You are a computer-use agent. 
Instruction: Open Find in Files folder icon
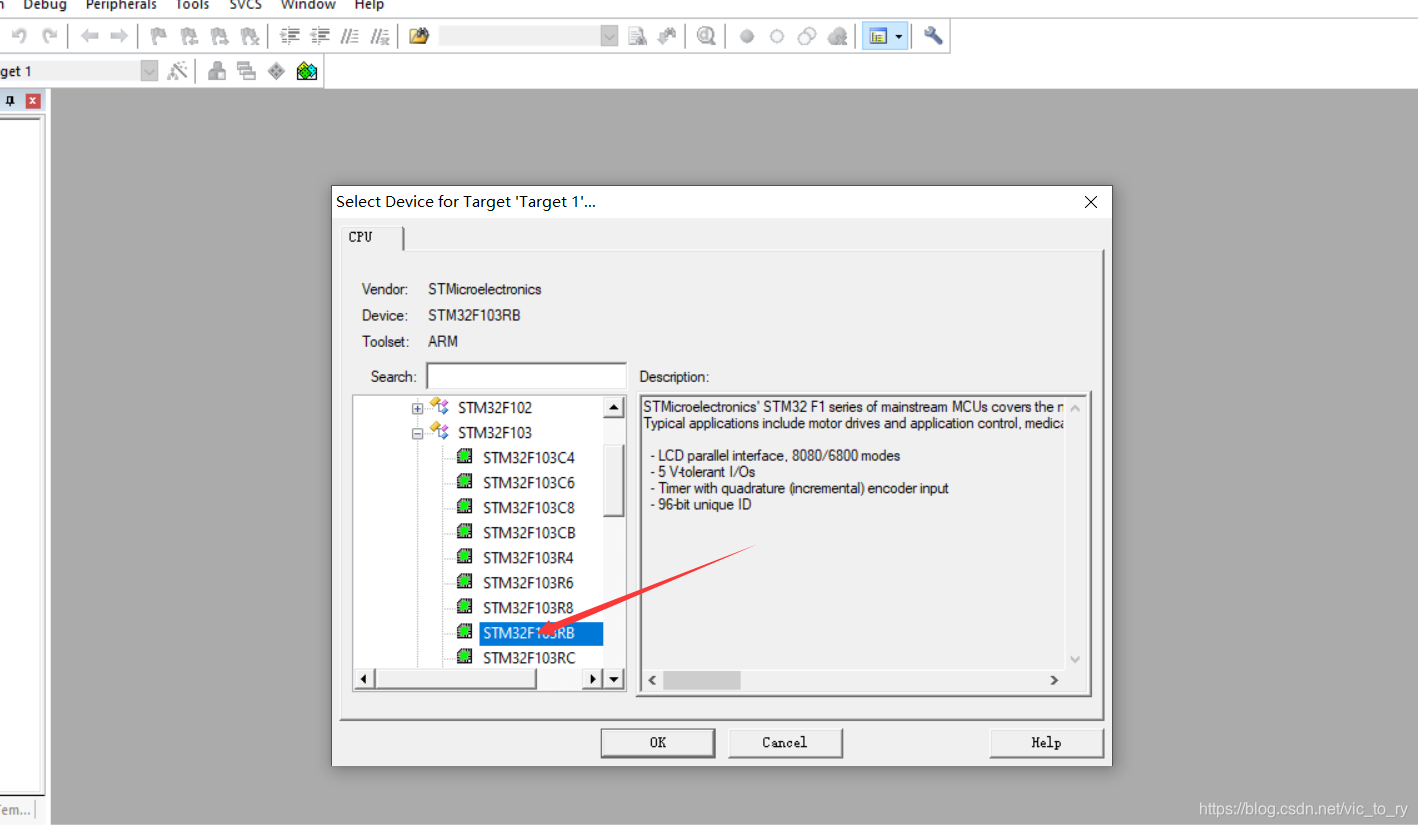419,36
